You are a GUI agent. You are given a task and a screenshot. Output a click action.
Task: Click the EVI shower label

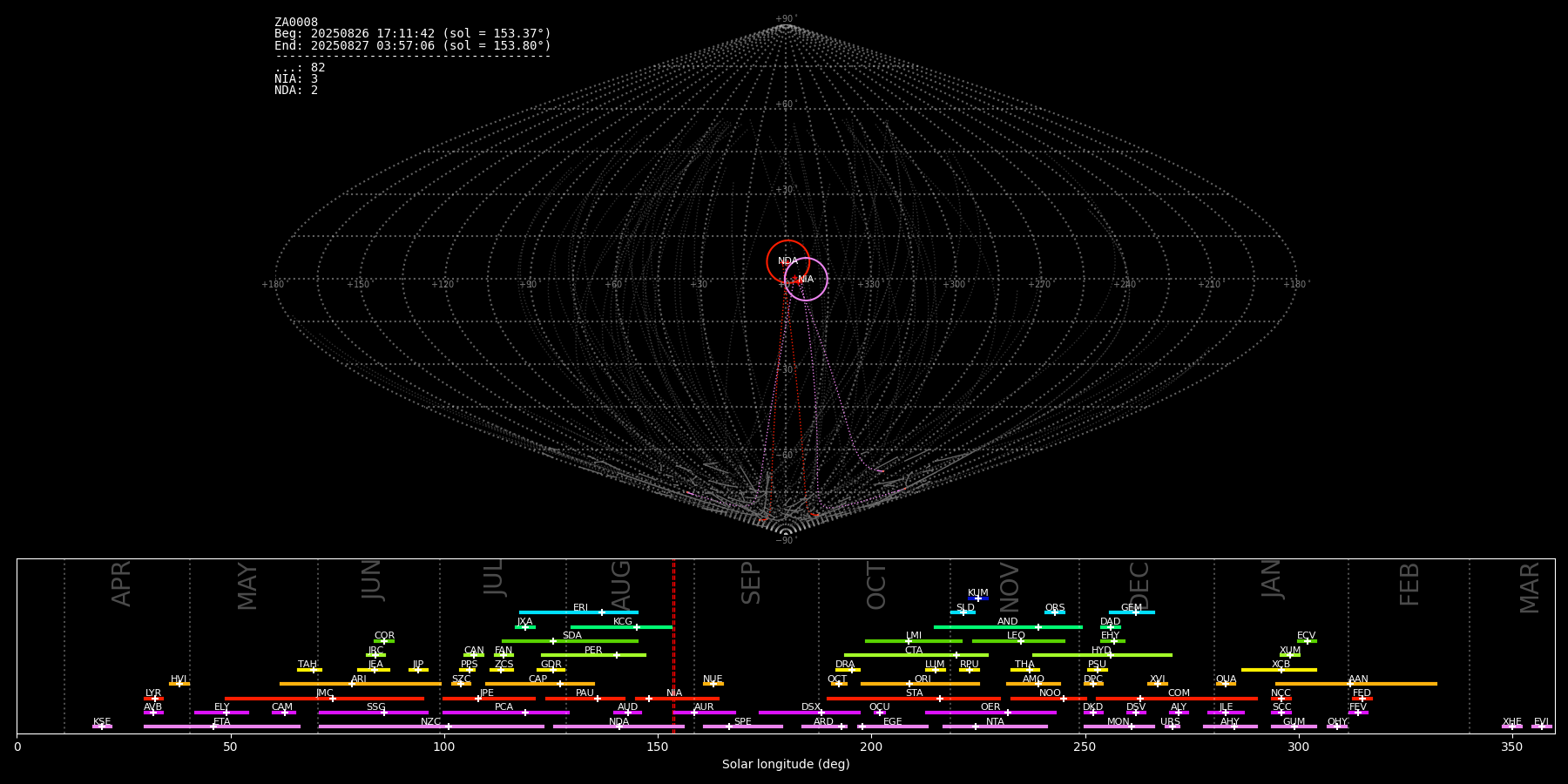coord(1541,722)
